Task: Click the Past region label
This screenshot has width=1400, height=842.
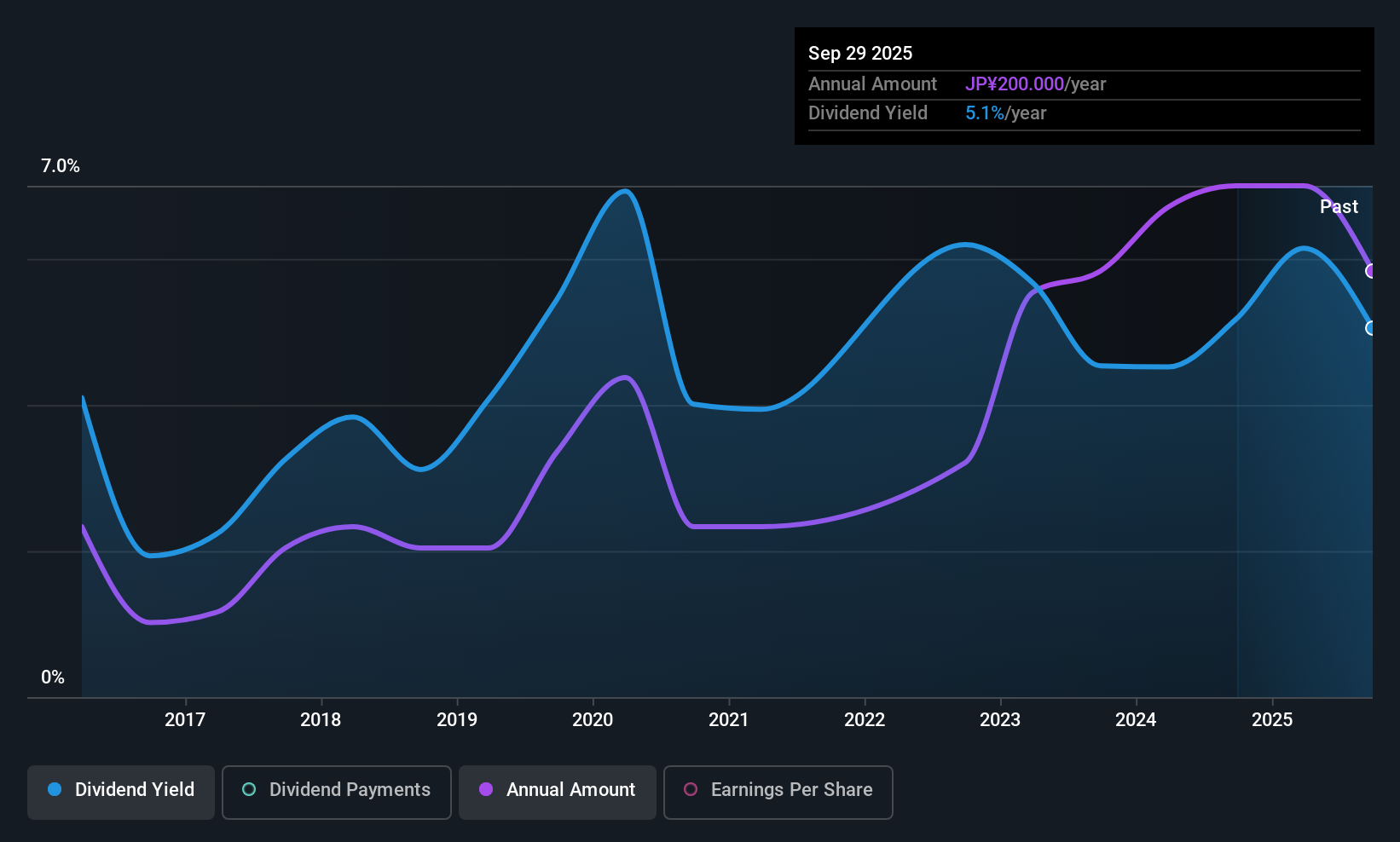Action: pos(1339,207)
